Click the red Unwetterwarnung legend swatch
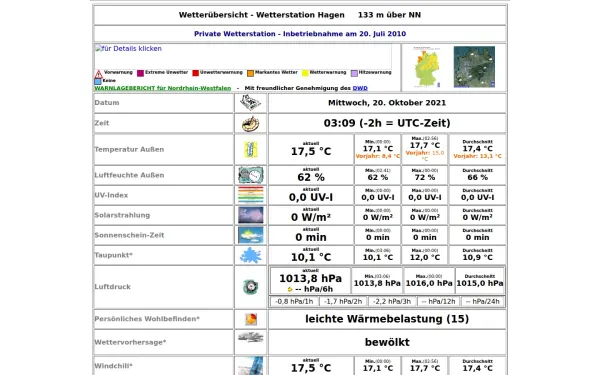The image size is (600, 375). pos(196,73)
